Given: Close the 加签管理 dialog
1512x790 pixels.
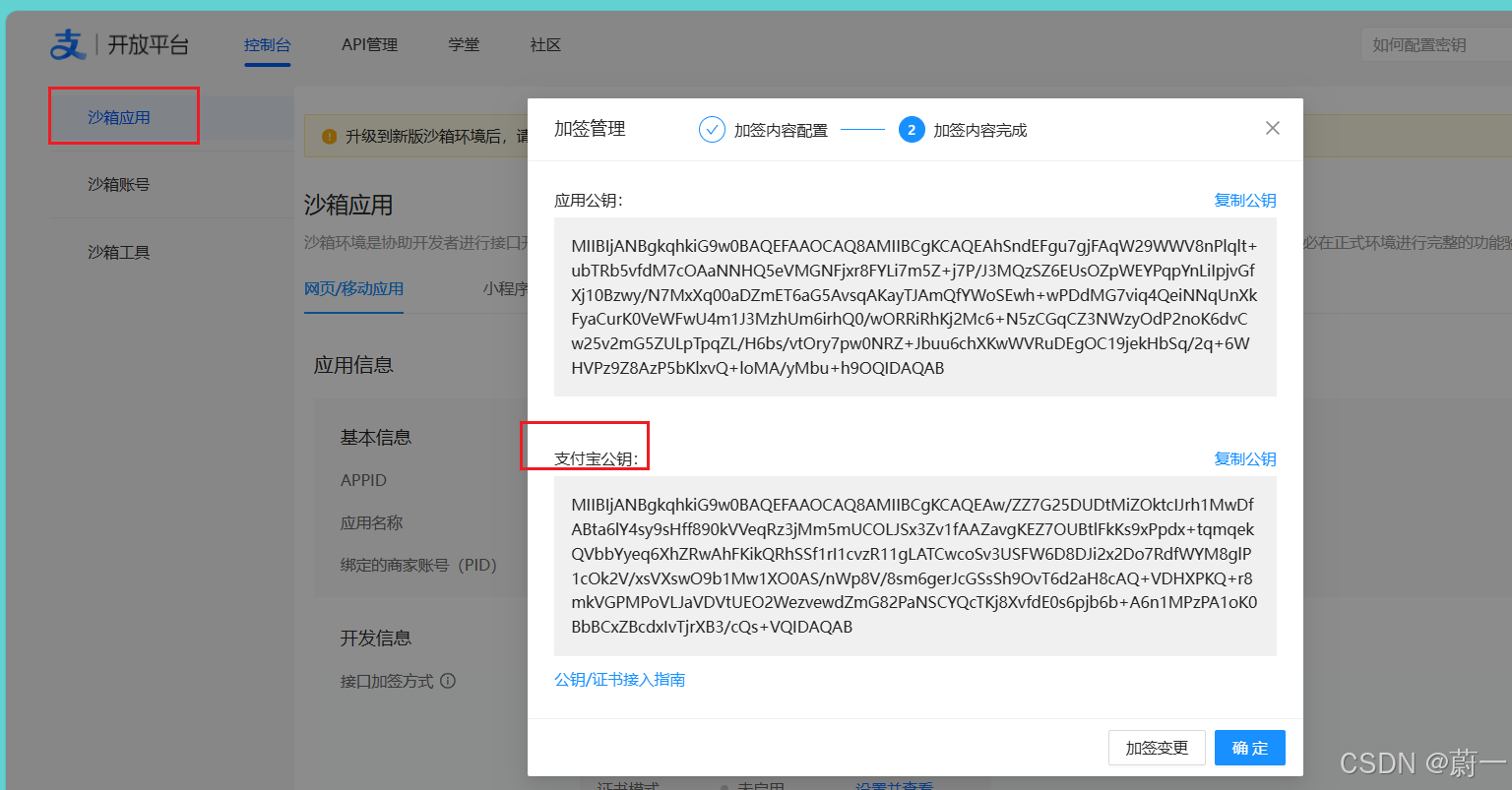Looking at the screenshot, I should [1273, 128].
